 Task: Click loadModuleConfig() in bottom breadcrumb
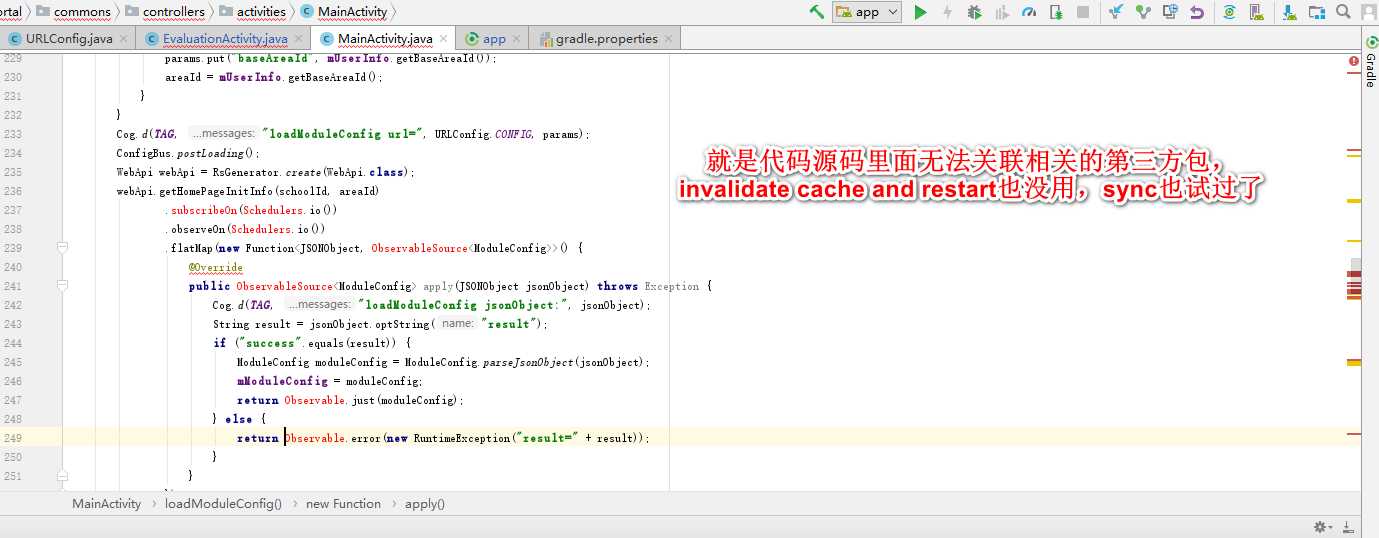click(x=223, y=503)
